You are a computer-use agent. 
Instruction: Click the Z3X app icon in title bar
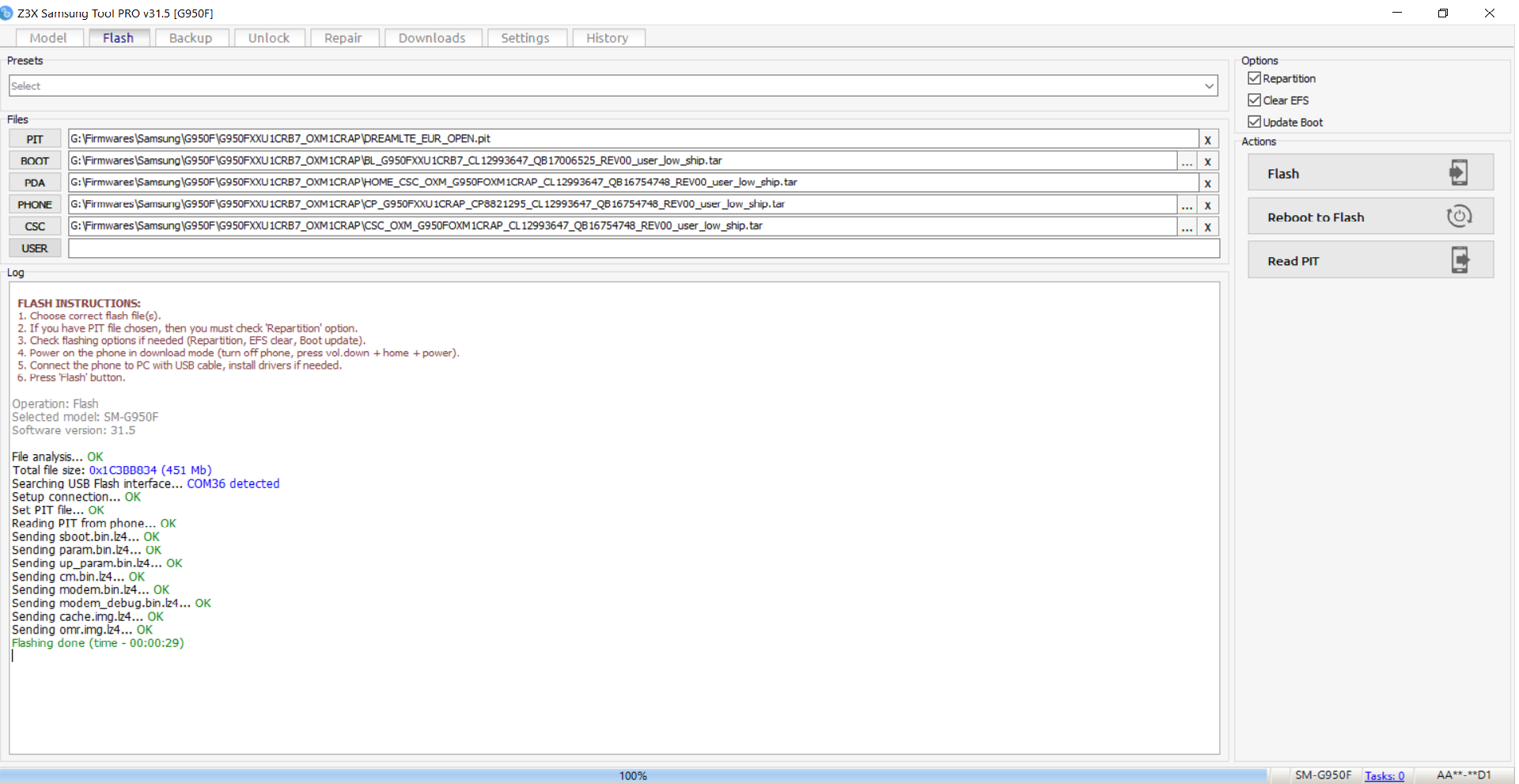pyautogui.click(x=7, y=13)
